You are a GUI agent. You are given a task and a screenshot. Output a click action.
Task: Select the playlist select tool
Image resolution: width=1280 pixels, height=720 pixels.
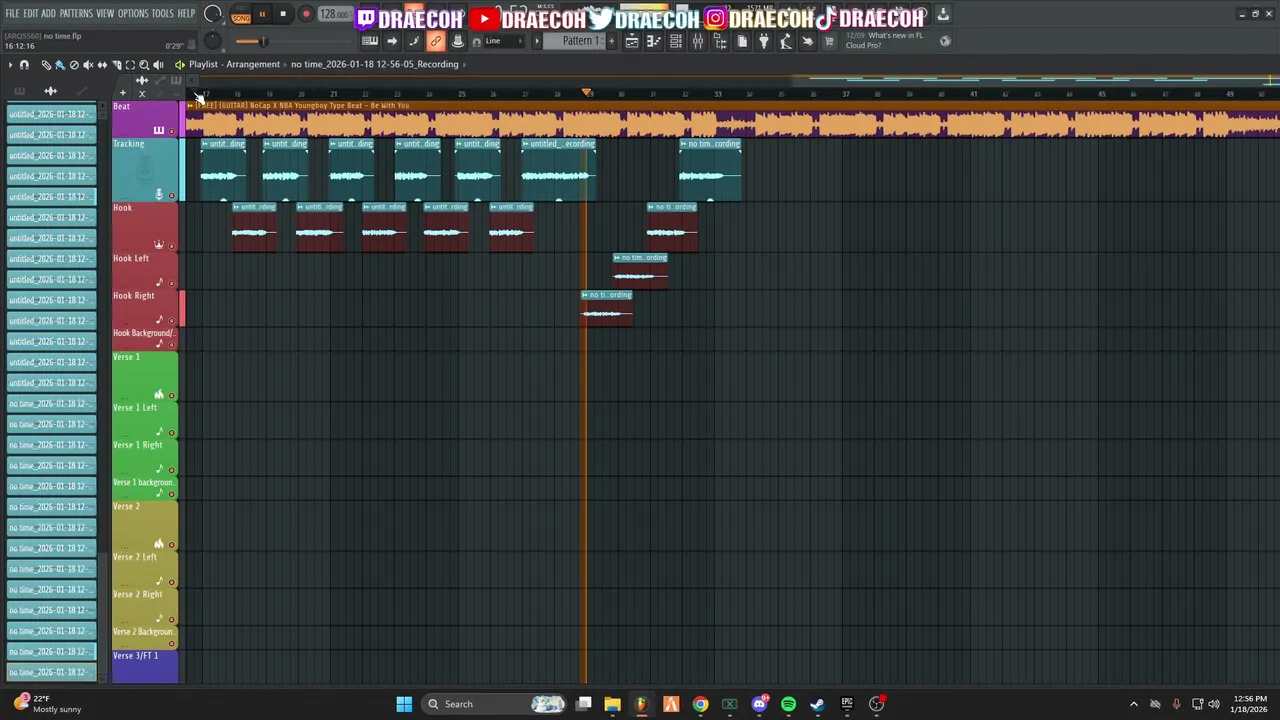click(130, 65)
